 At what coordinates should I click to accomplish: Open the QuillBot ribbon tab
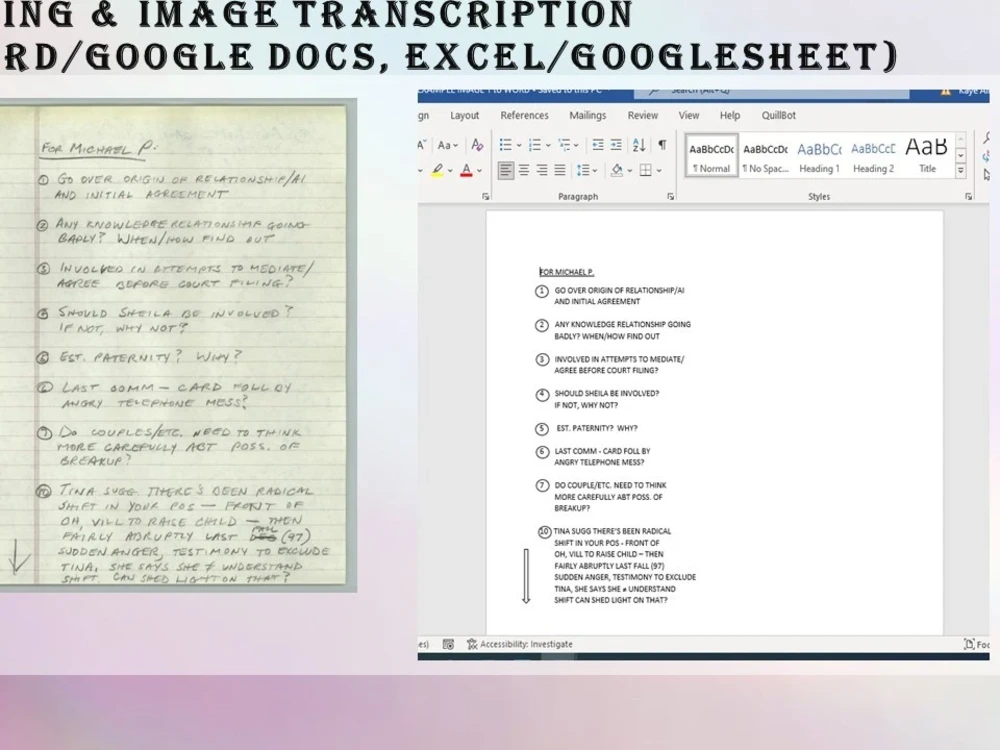coord(778,115)
